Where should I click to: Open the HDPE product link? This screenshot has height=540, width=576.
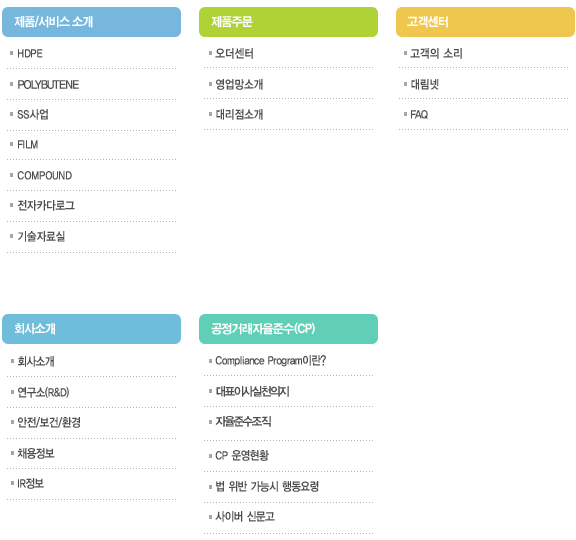pyautogui.click(x=30, y=54)
